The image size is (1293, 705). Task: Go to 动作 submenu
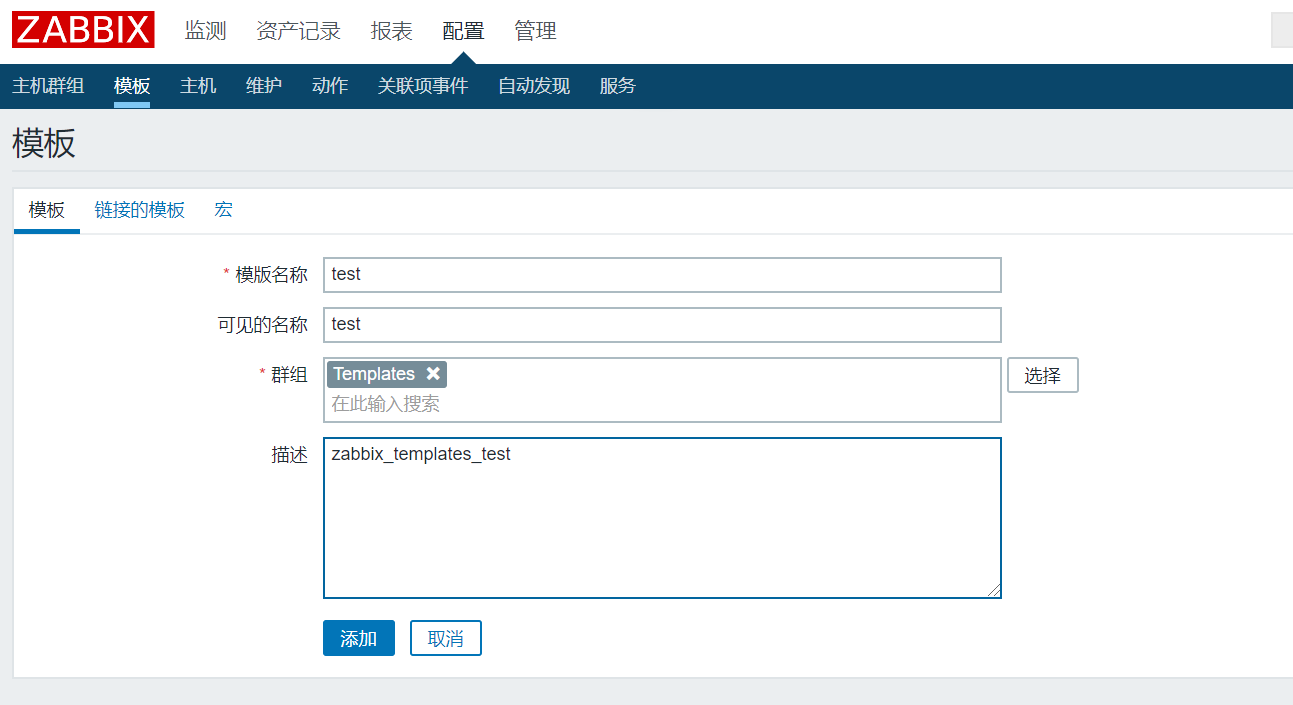pos(330,86)
